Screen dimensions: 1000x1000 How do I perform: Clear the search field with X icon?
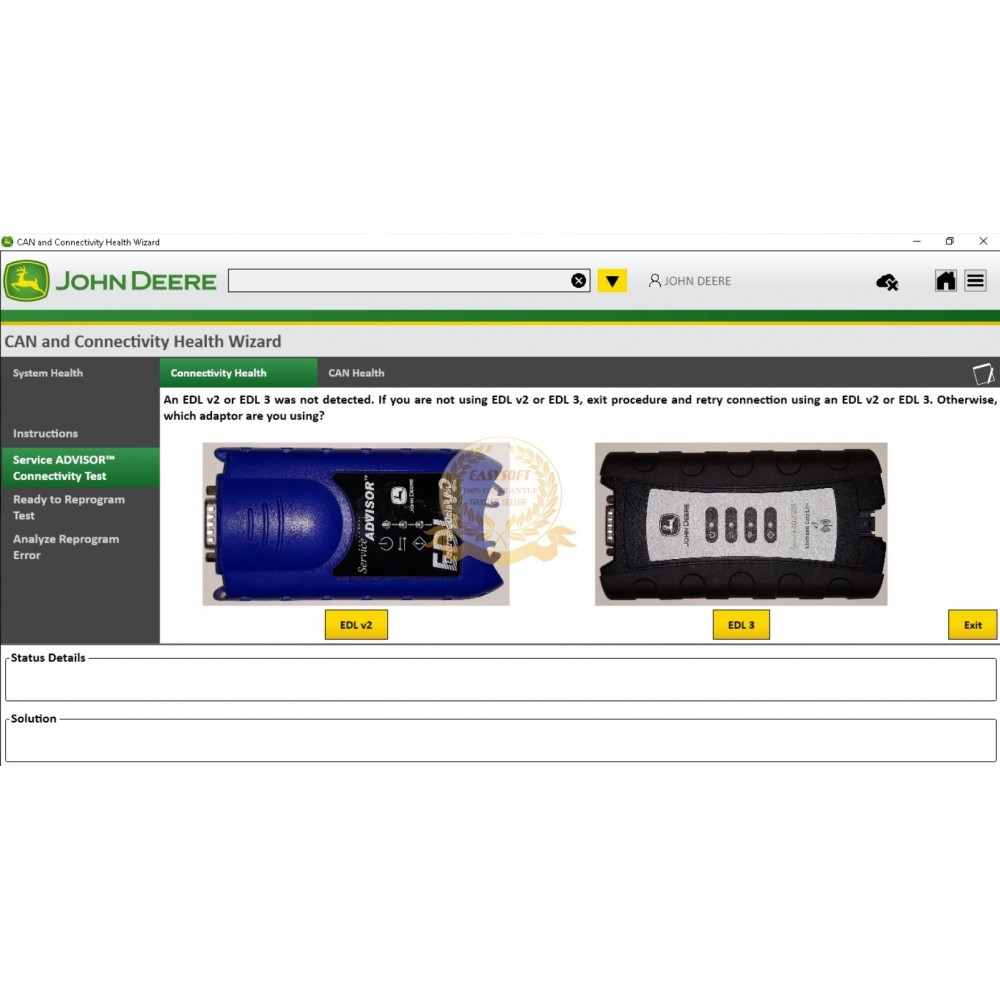pyautogui.click(x=578, y=281)
